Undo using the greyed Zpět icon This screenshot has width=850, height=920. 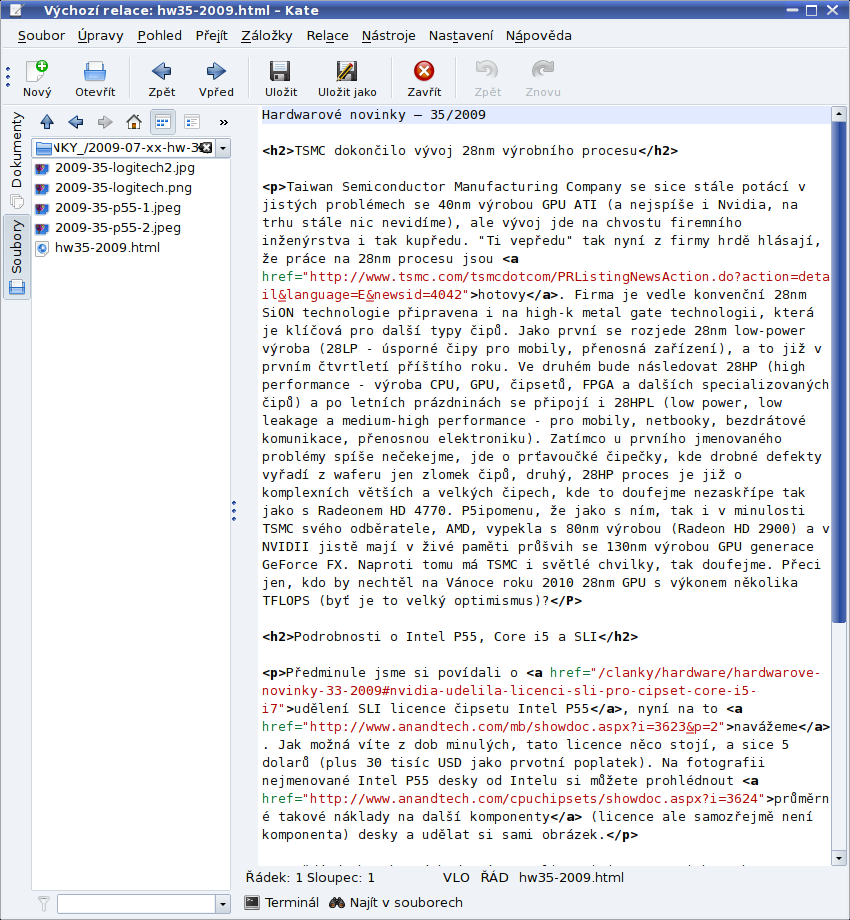tap(487, 78)
